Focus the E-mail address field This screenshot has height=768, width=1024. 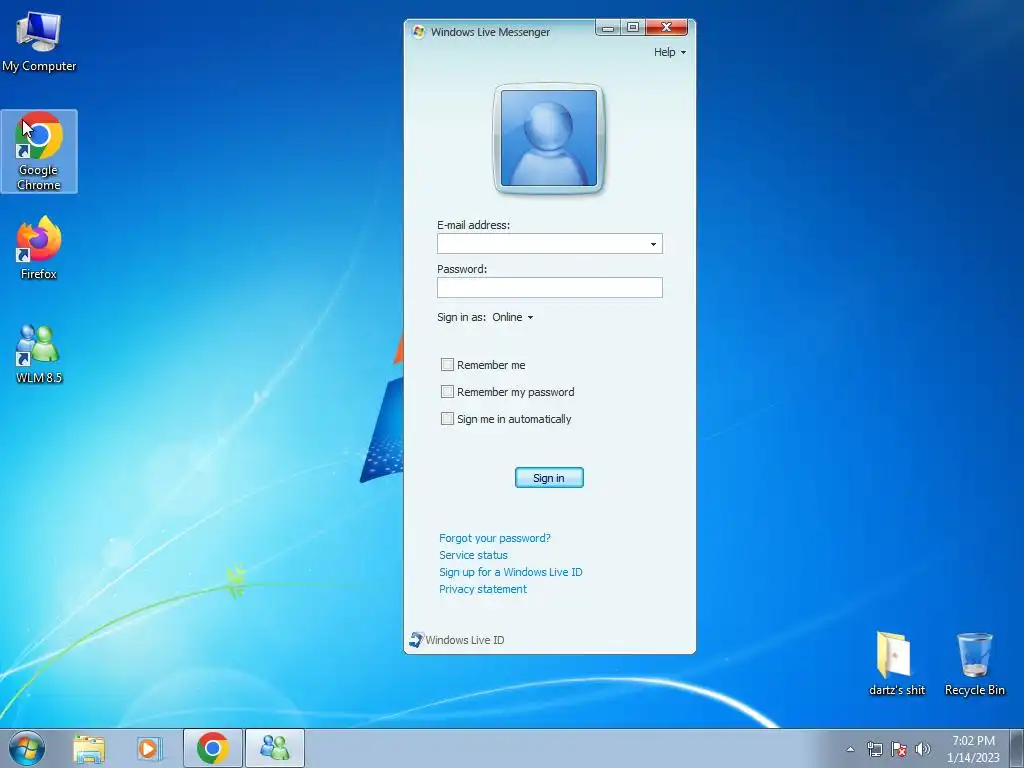(x=550, y=244)
